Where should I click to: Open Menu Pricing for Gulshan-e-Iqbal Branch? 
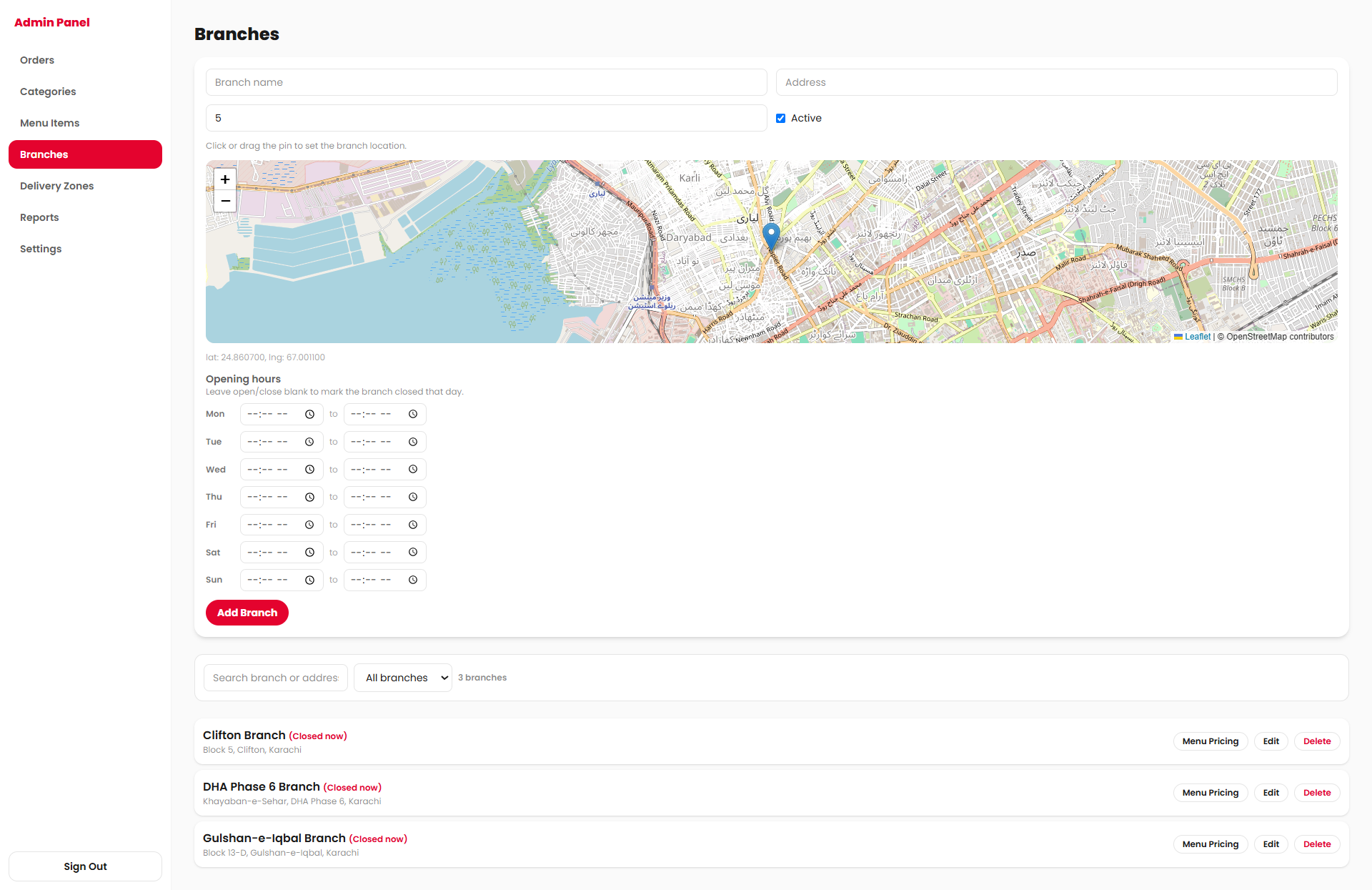1211,844
